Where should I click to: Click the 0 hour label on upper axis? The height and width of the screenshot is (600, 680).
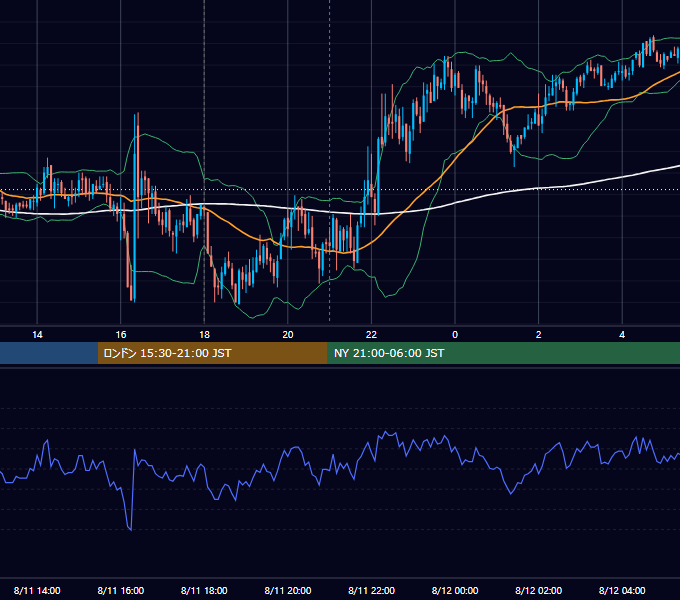point(455,335)
